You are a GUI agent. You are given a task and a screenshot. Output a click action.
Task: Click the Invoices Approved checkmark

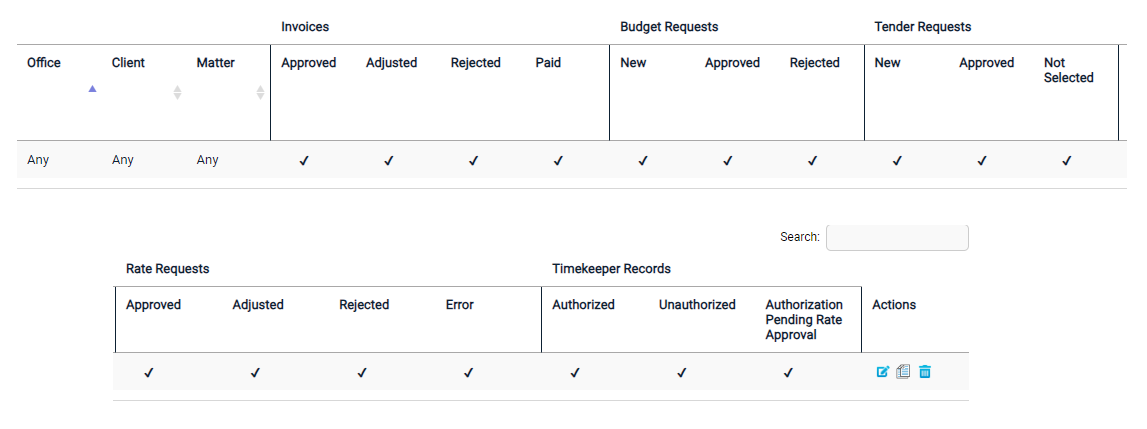pyautogui.click(x=304, y=160)
